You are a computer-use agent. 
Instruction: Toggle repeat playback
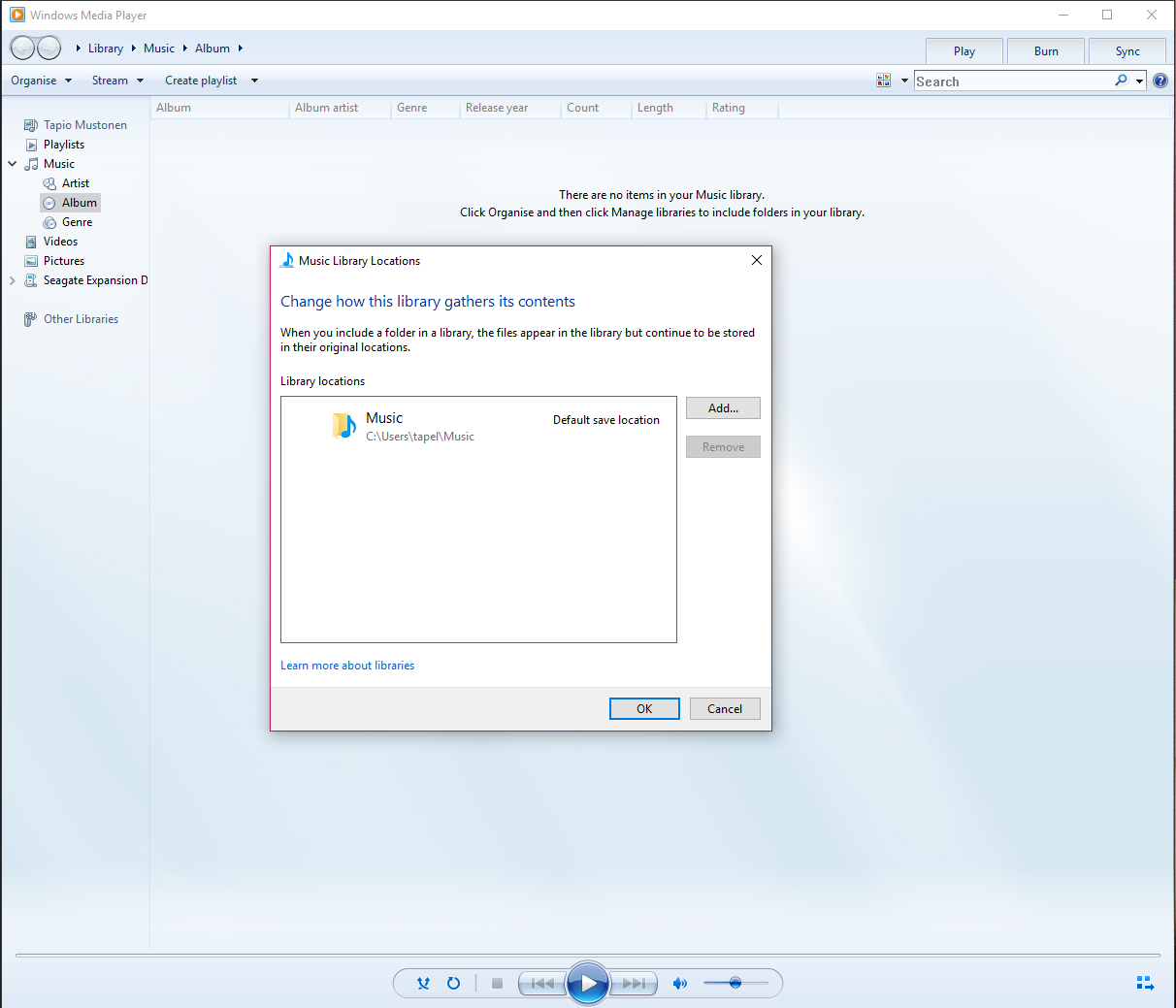click(x=453, y=983)
